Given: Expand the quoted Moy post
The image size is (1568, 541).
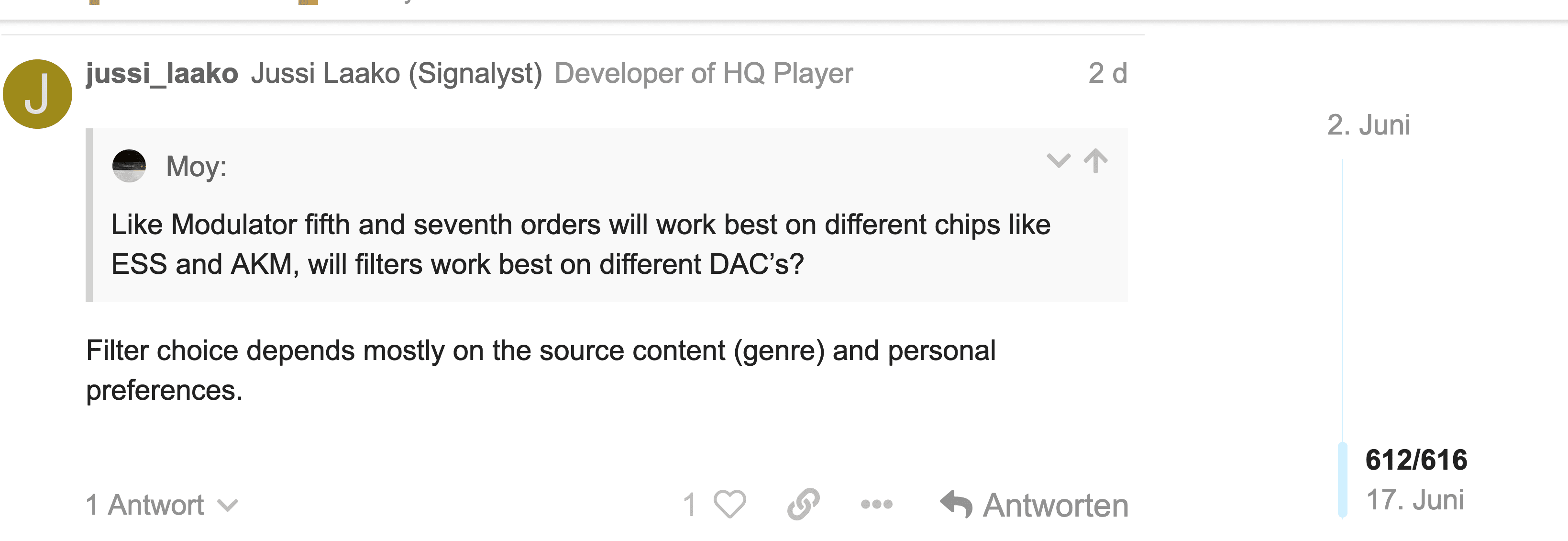Looking at the screenshot, I should [x=1058, y=161].
